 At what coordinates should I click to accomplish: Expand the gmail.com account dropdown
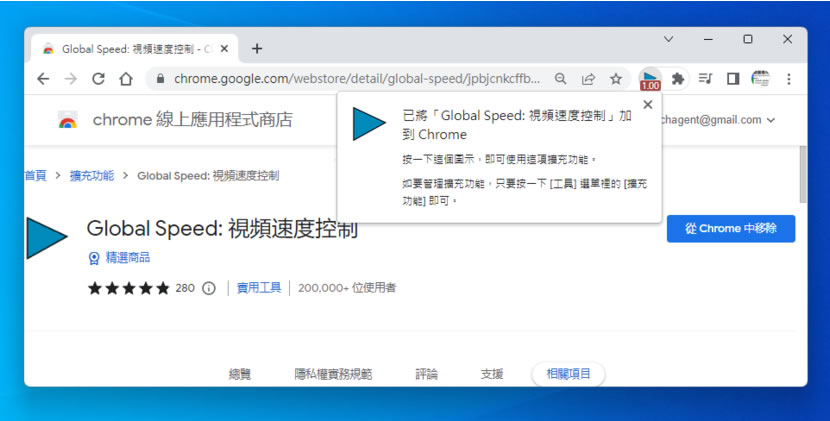[x=771, y=120]
